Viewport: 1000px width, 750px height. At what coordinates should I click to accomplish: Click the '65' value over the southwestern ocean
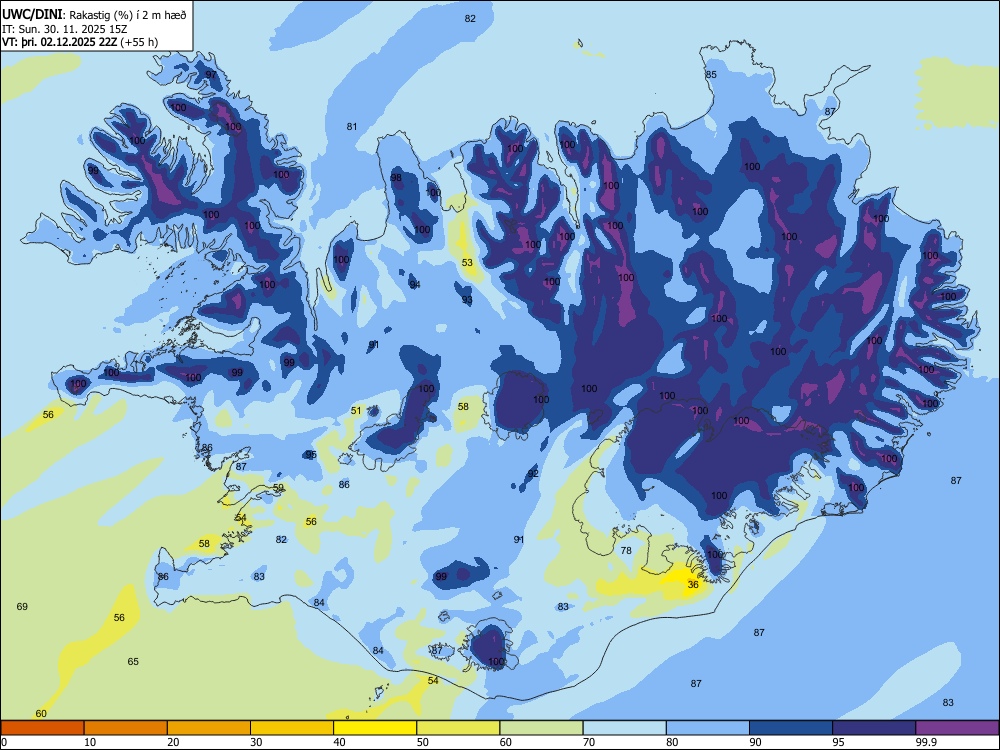133,661
